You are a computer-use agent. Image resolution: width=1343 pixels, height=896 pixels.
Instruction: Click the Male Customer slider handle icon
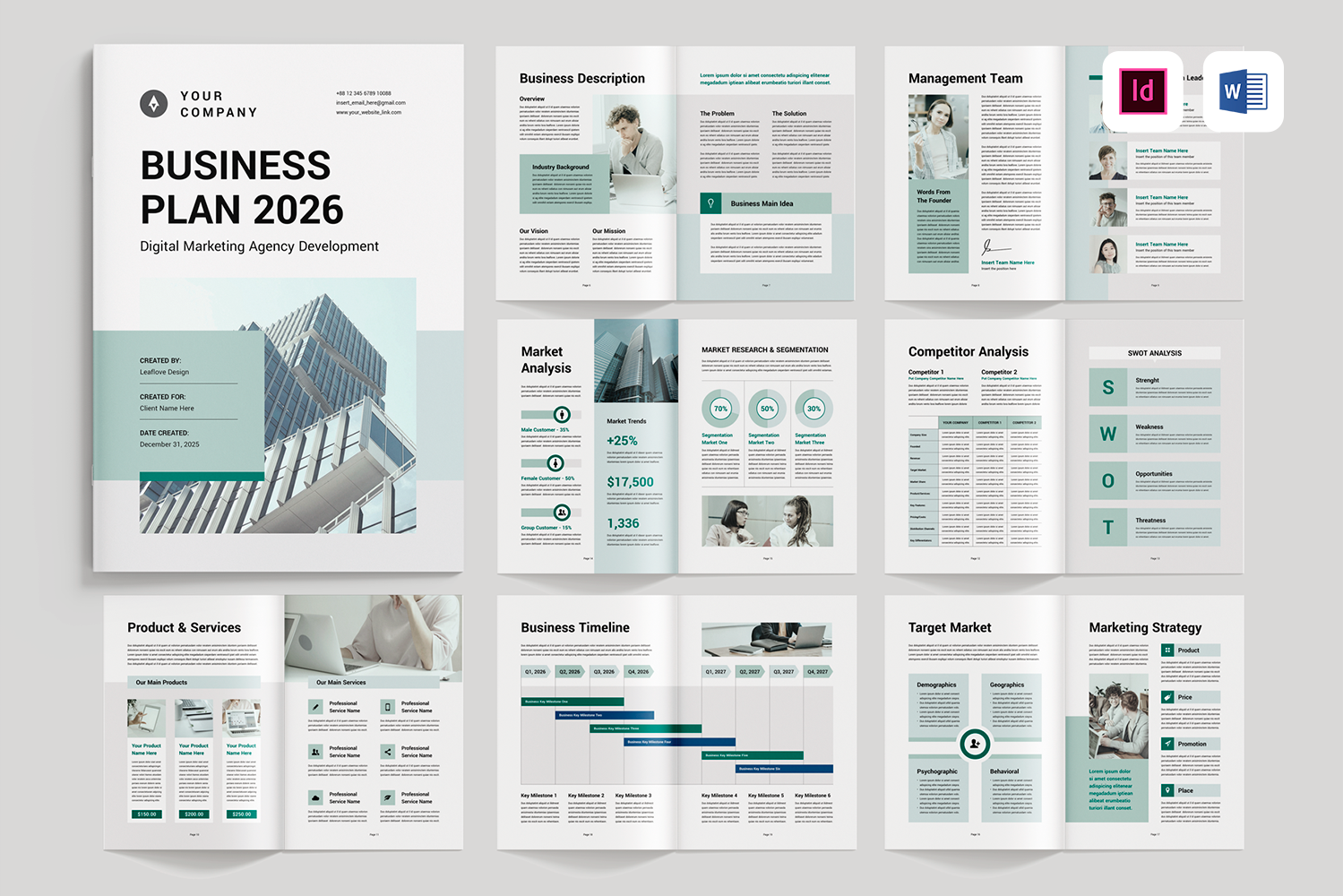(562, 415)
